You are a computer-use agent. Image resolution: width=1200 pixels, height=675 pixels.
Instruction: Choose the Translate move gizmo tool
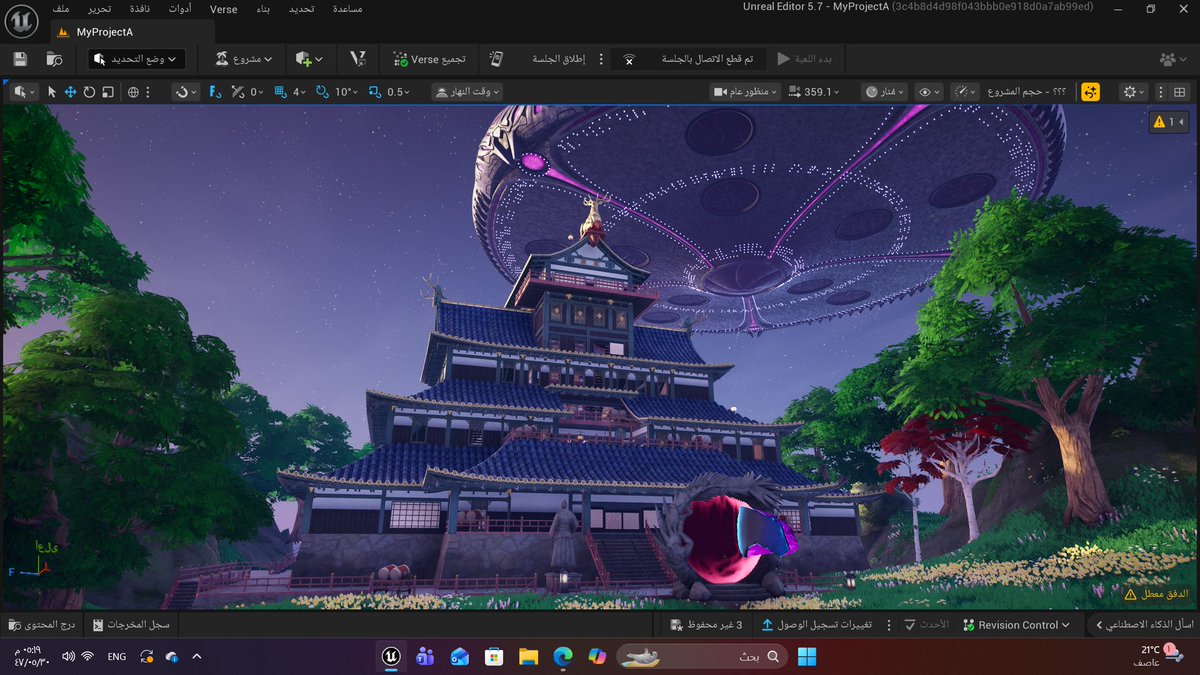[71, 91]
